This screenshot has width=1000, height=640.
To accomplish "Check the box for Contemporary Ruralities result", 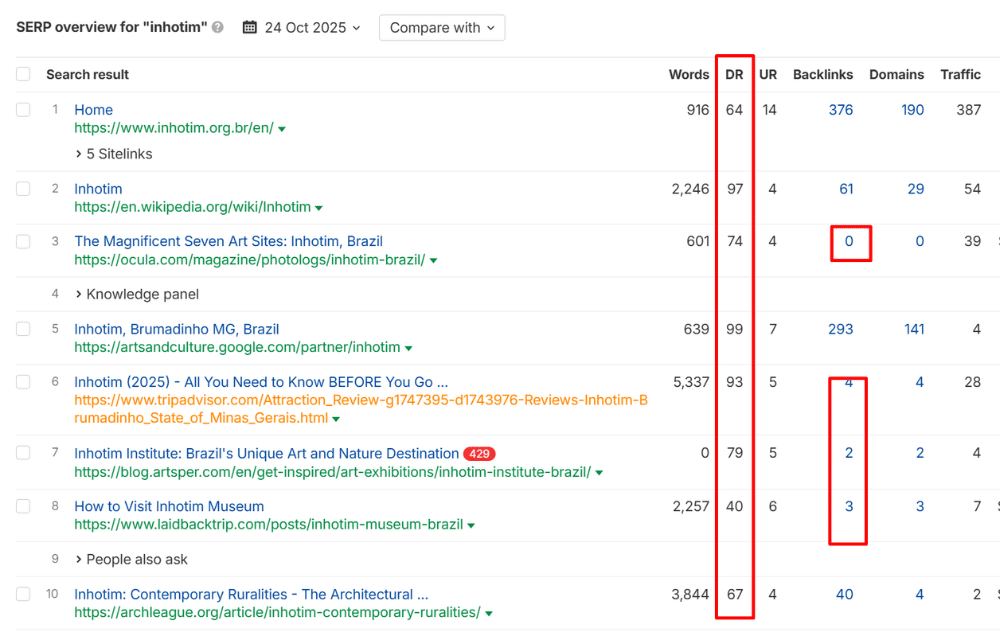I will point(23,594).
